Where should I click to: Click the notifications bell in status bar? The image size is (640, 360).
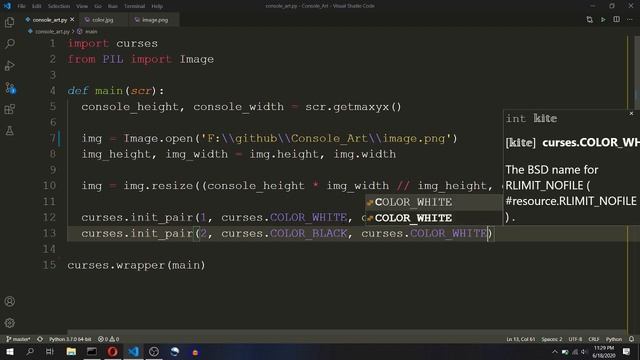point(631,339)
